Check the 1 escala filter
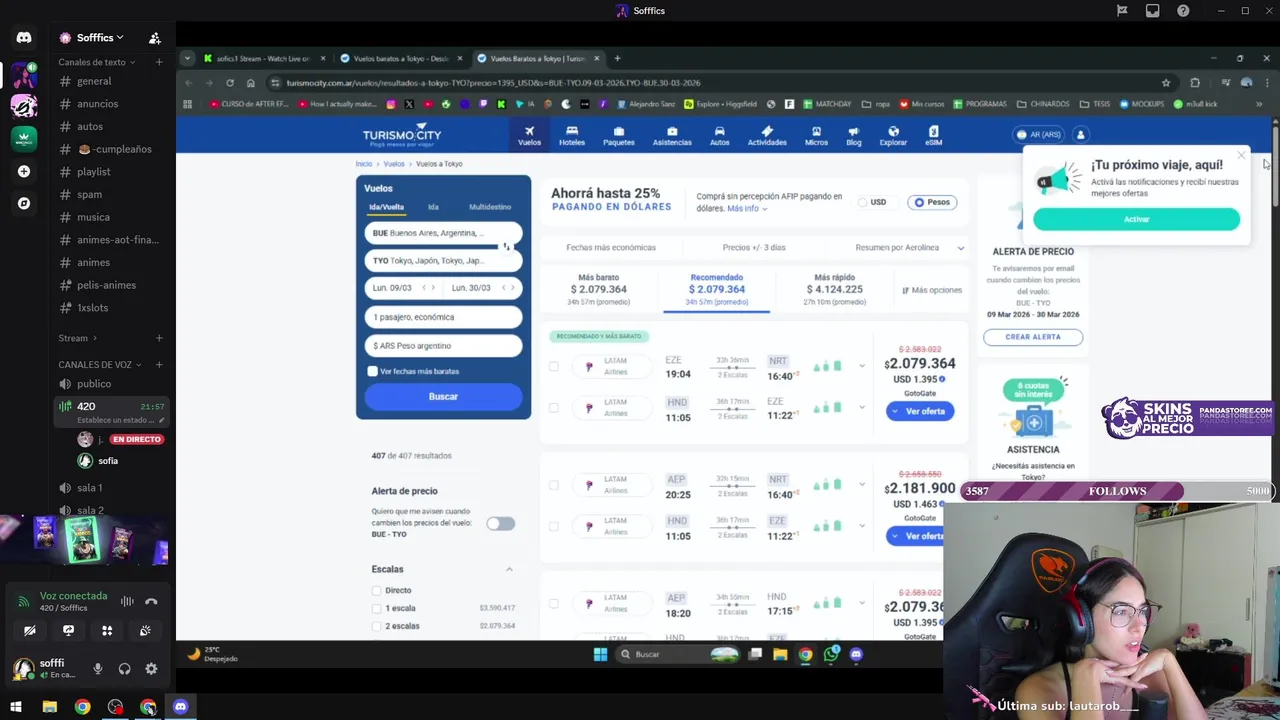 [376, 608]
